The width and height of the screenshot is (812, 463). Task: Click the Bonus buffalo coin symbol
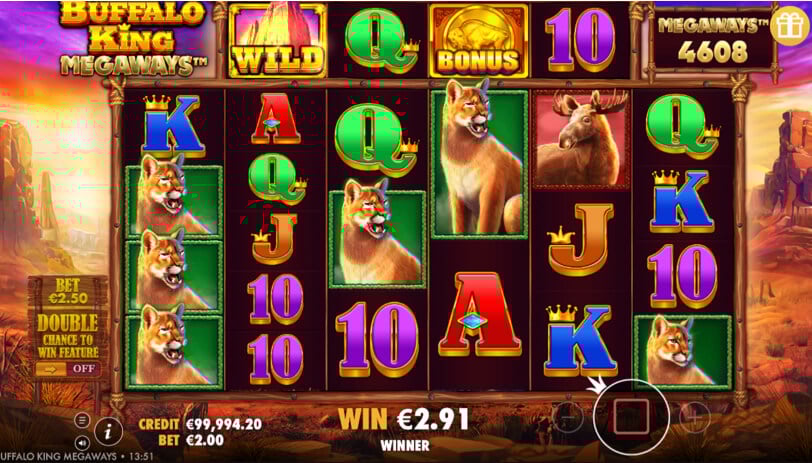pos(478,40)
